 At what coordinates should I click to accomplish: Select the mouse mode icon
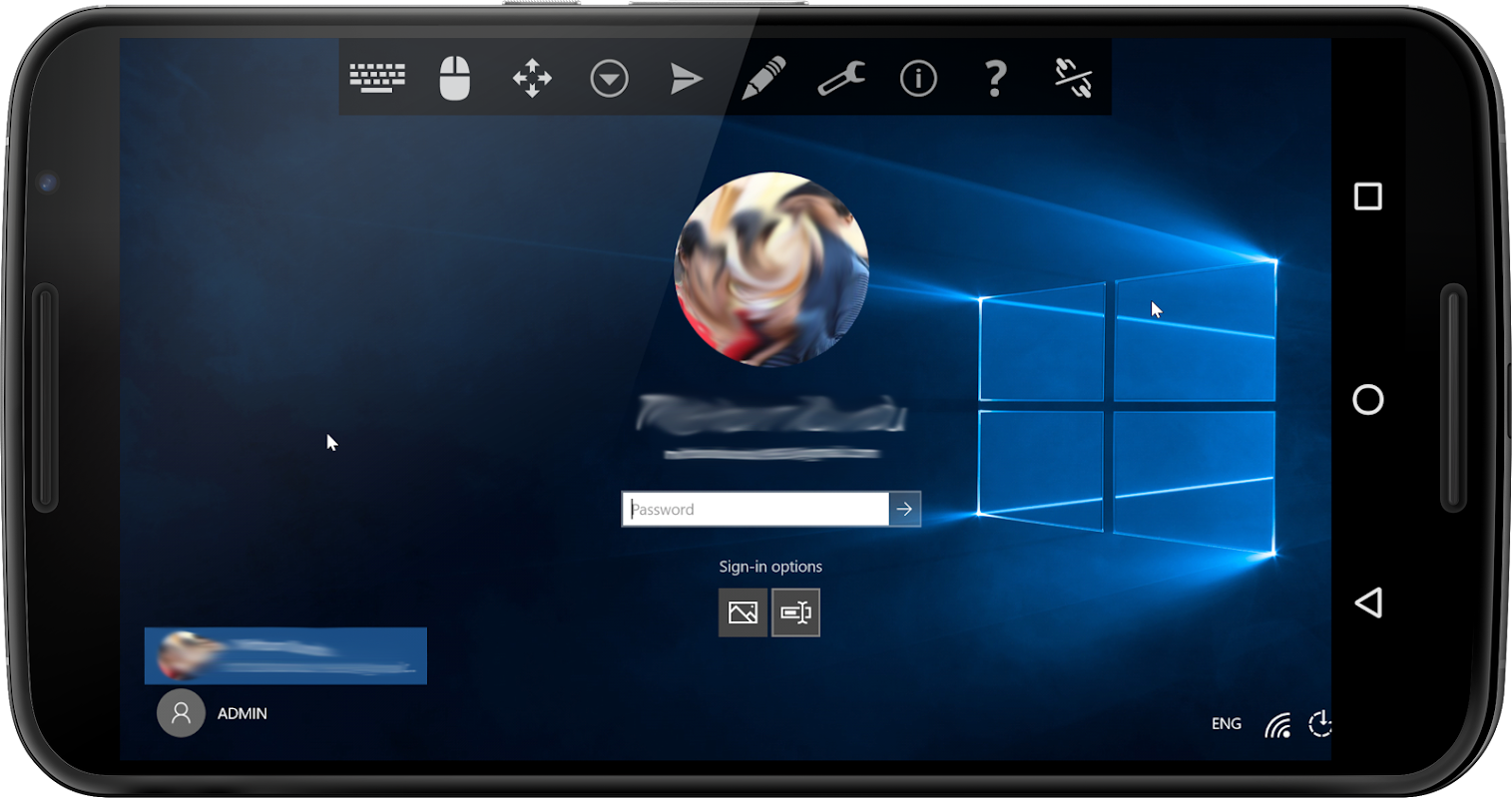pyautogui.click(x=455, y=78)
